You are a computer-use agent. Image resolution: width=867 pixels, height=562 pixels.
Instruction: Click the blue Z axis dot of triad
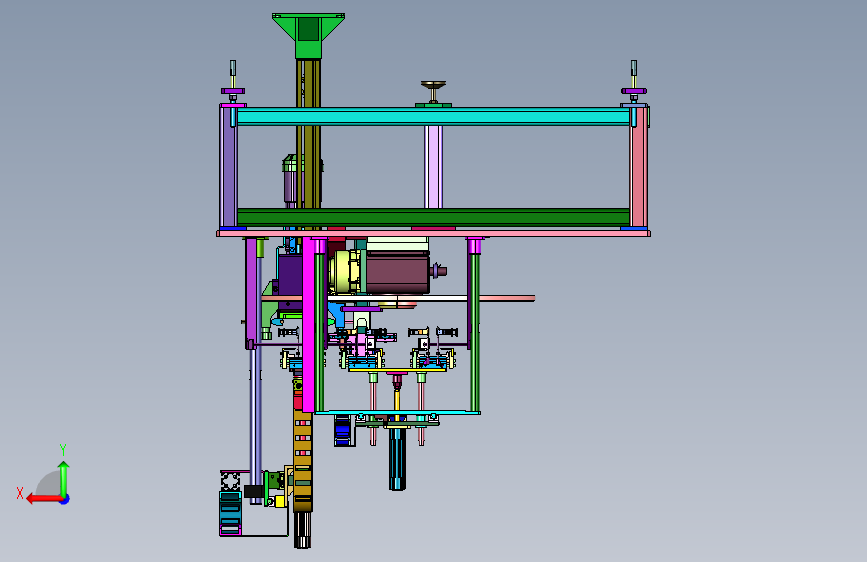[65, 499]
